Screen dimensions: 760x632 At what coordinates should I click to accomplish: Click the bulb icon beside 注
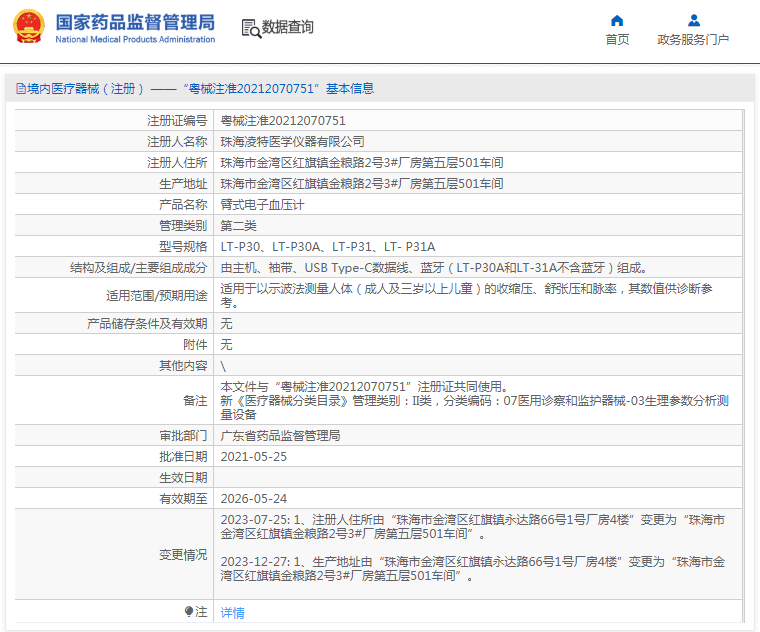[189, 612]
